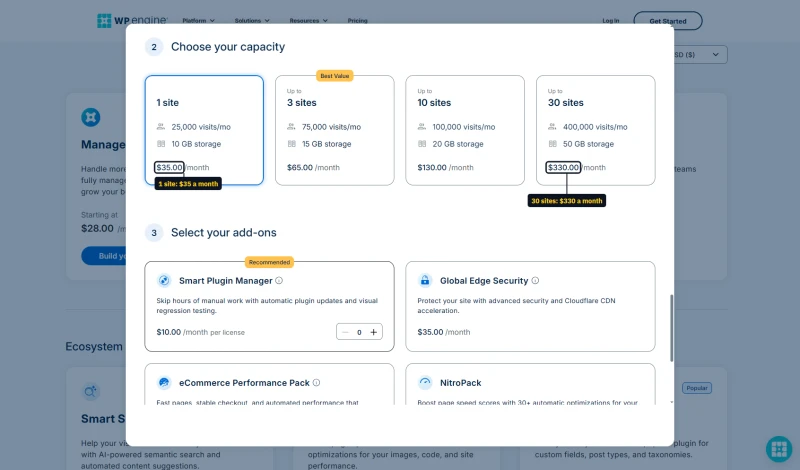Click the visitors icon beside 25,000 visits/mo
Image resolution: width=800 pixels, height=470 pixels.
pyautogui.click(x=161, y=127)
